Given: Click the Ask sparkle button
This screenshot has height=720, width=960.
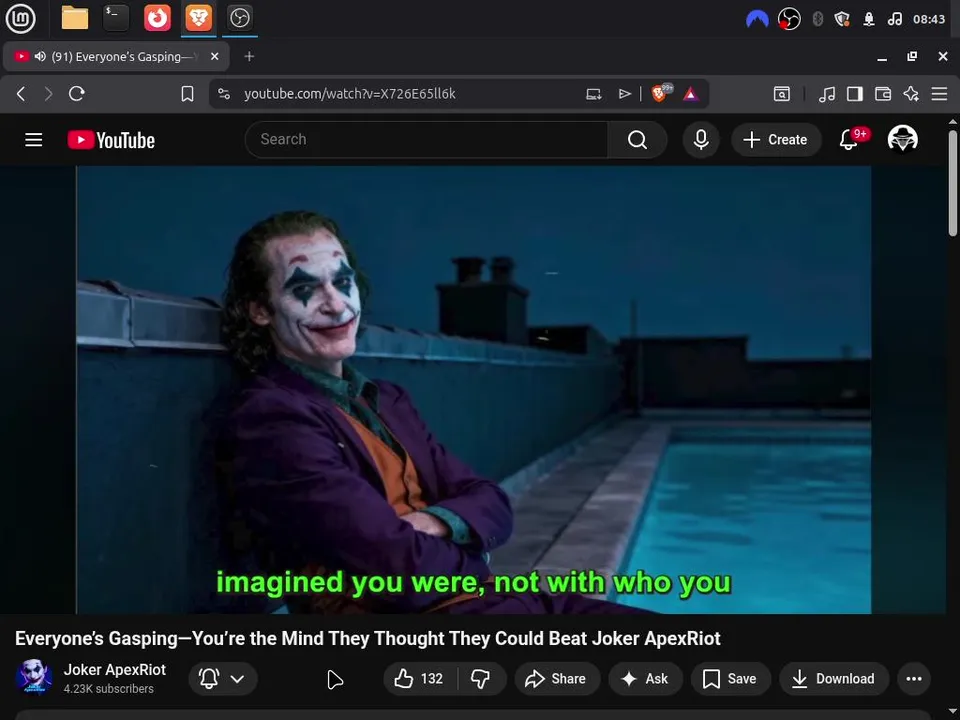Looking at the screenshot, I should tap(645, 678).
